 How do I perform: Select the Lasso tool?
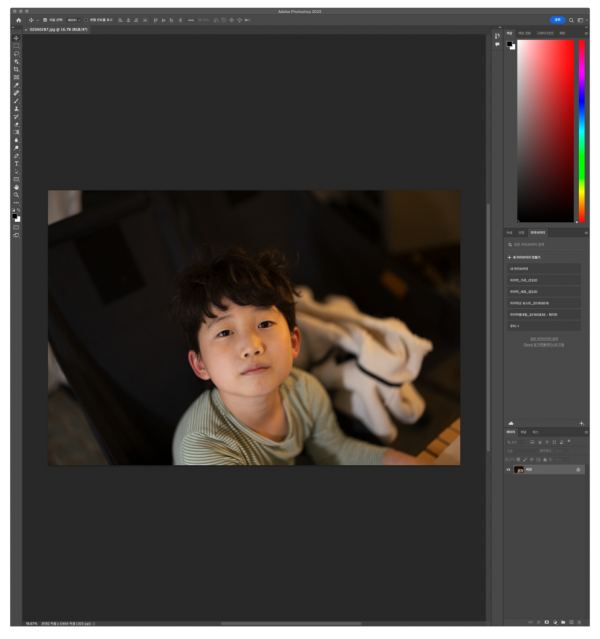pyautogui.click(x=16, y=53)
